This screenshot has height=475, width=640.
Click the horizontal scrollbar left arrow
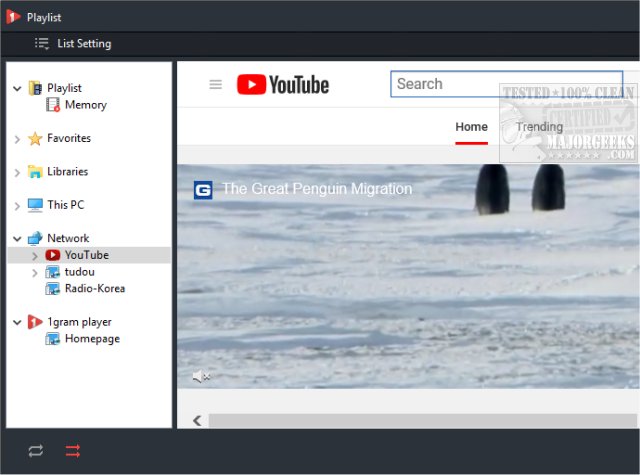pyautogui.click(x=197, y=420)
